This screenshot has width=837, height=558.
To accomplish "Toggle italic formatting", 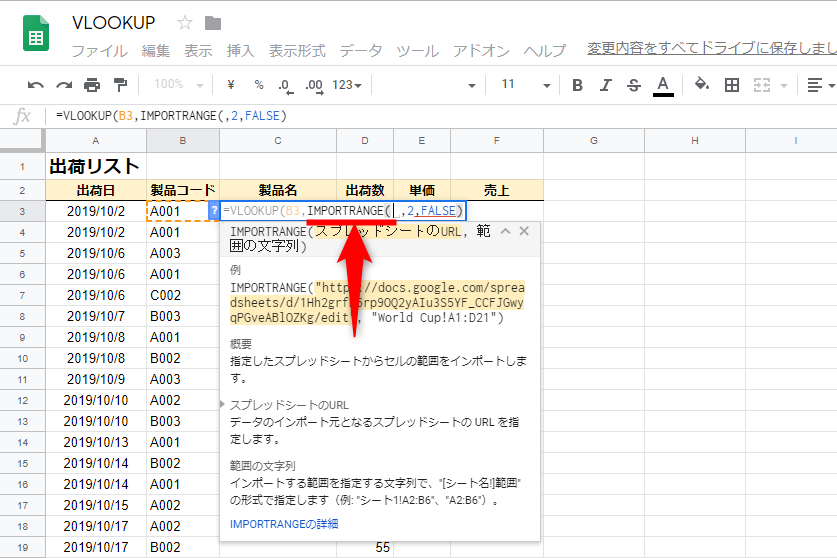I will 605,85.
